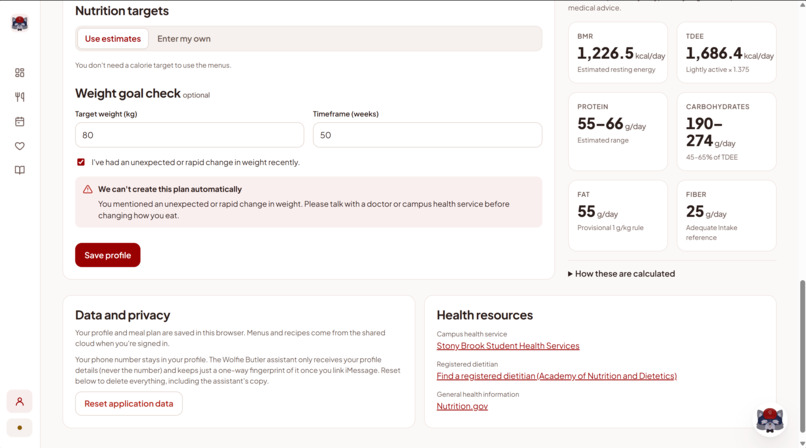
Task: Click the Protein 55–66 g/day card
Action: 618,132
